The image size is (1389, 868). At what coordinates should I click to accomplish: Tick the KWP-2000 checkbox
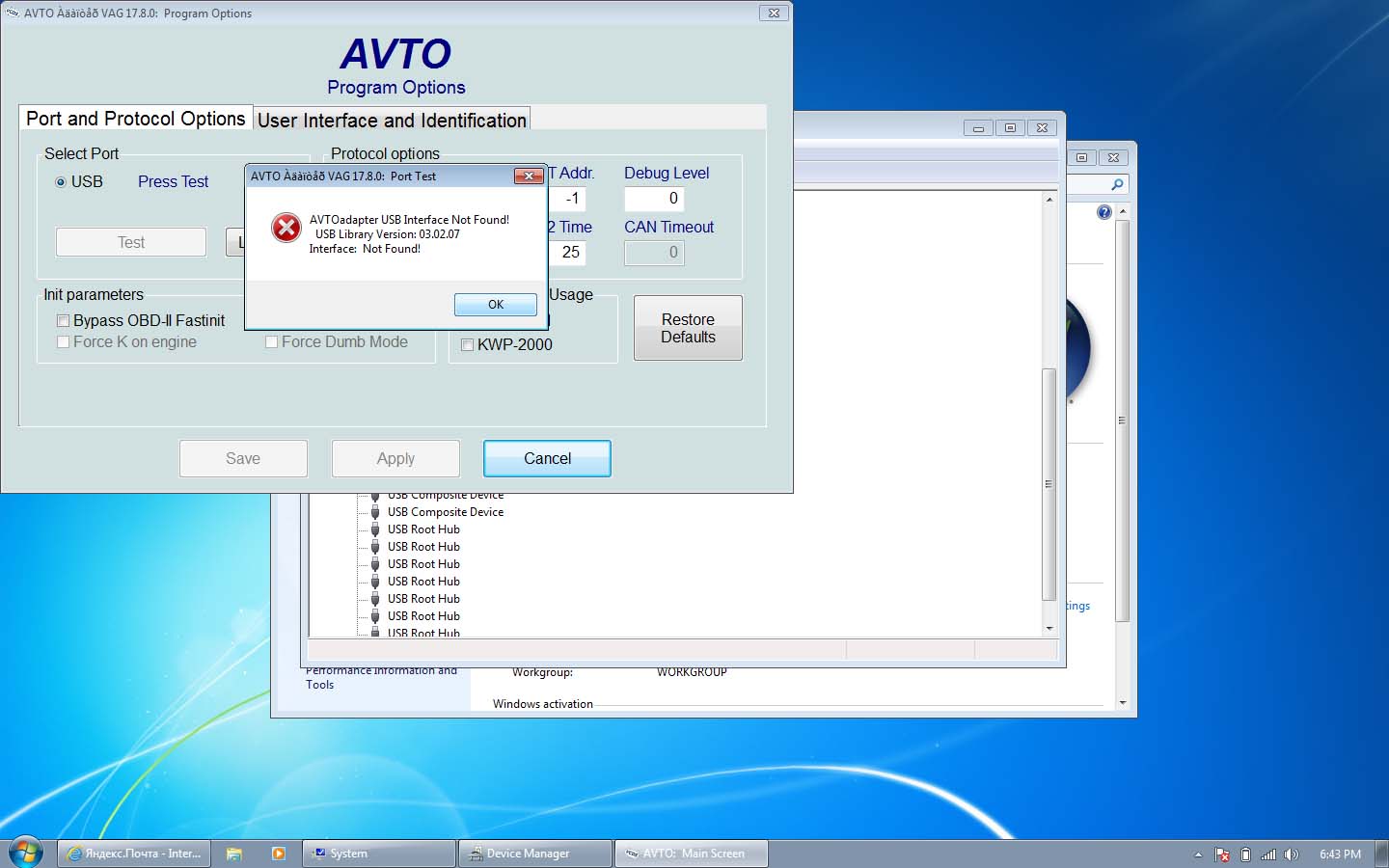(x=468, y=345)
